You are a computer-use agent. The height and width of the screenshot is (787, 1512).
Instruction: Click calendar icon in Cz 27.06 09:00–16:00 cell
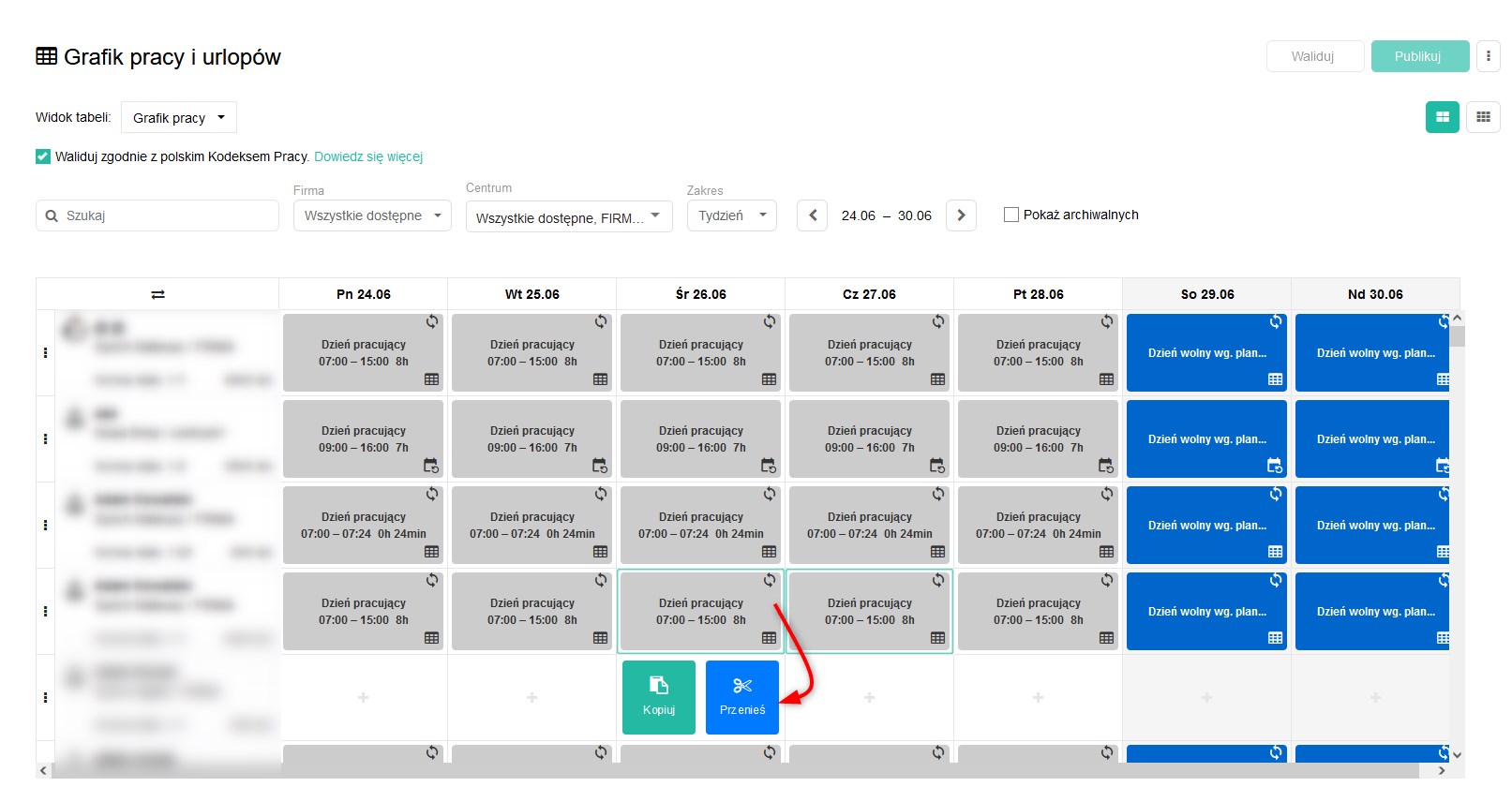pos(937,466)
